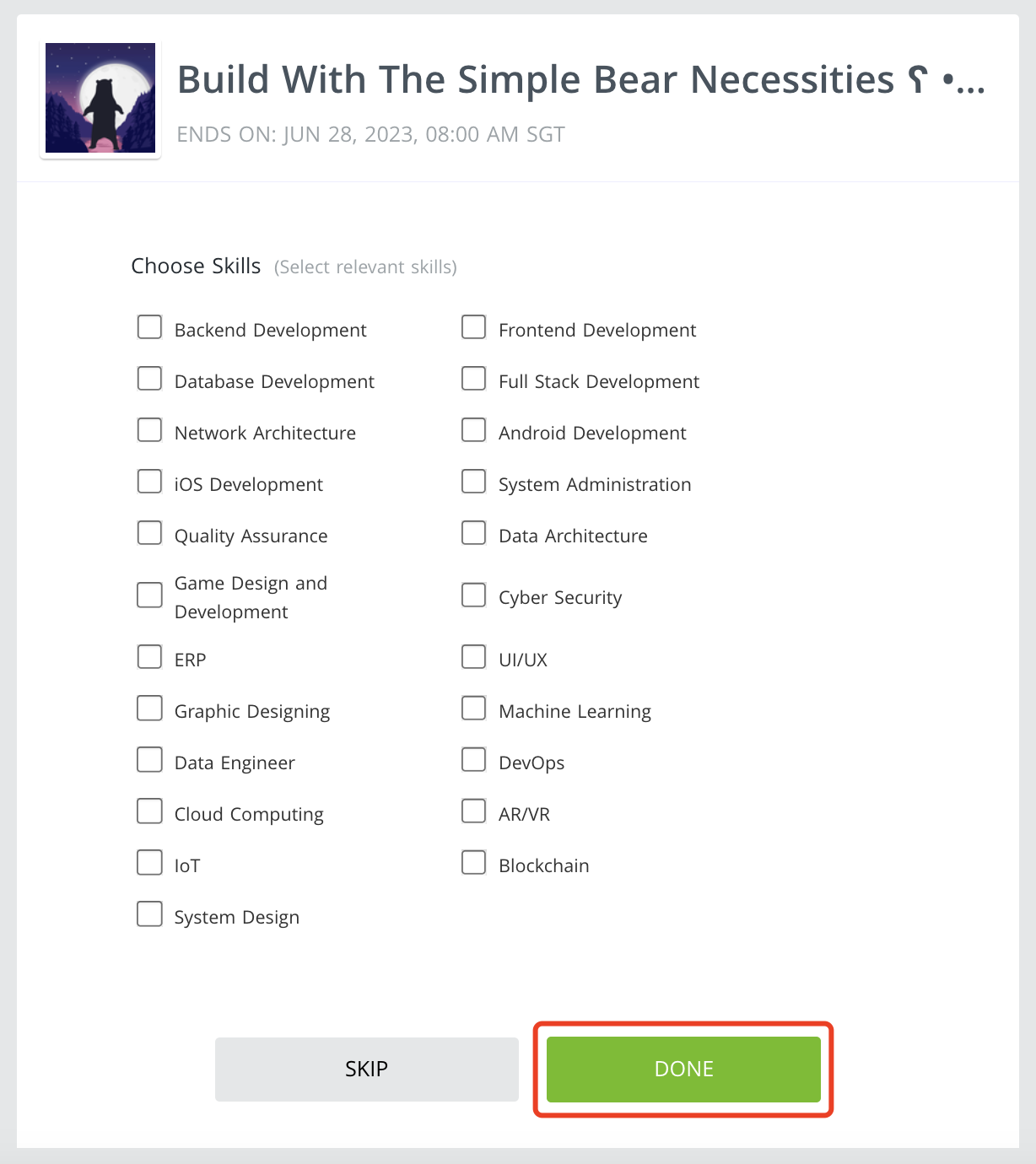Screen dimensions: 1036x1164
Task: Select the Database Development checkbox
Action: click(x=149, y=379)
